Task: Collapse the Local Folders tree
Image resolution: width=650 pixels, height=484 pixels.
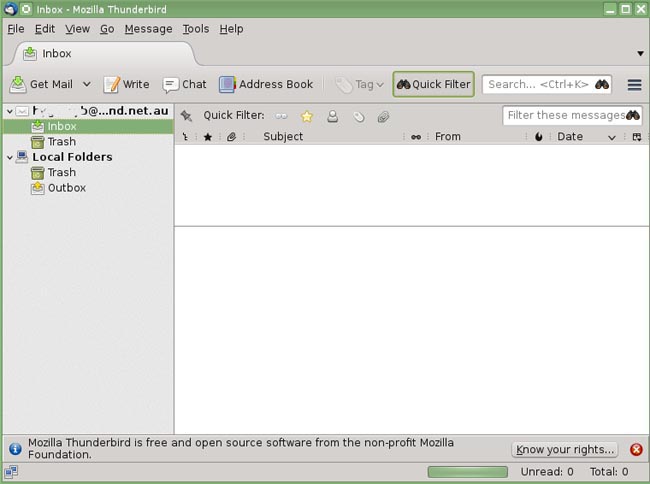Action: point(10,157)
